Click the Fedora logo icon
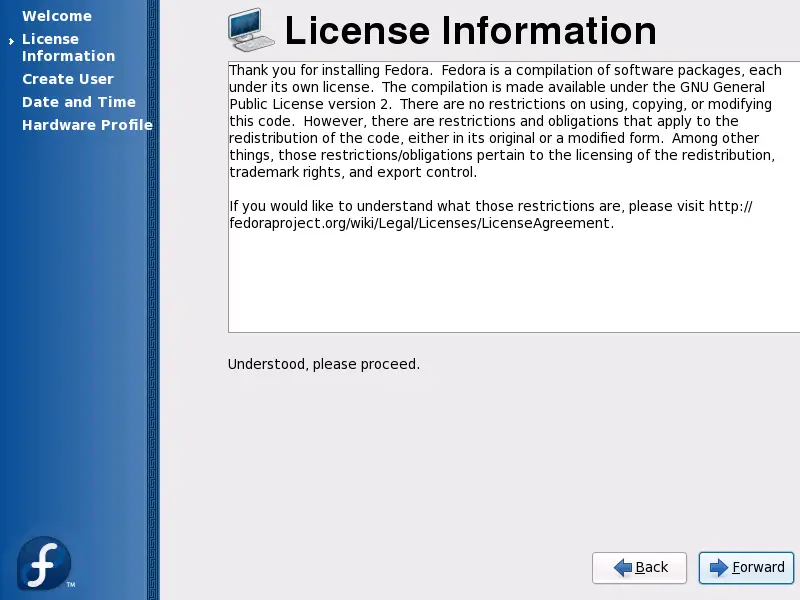 (x=44, y=563)
